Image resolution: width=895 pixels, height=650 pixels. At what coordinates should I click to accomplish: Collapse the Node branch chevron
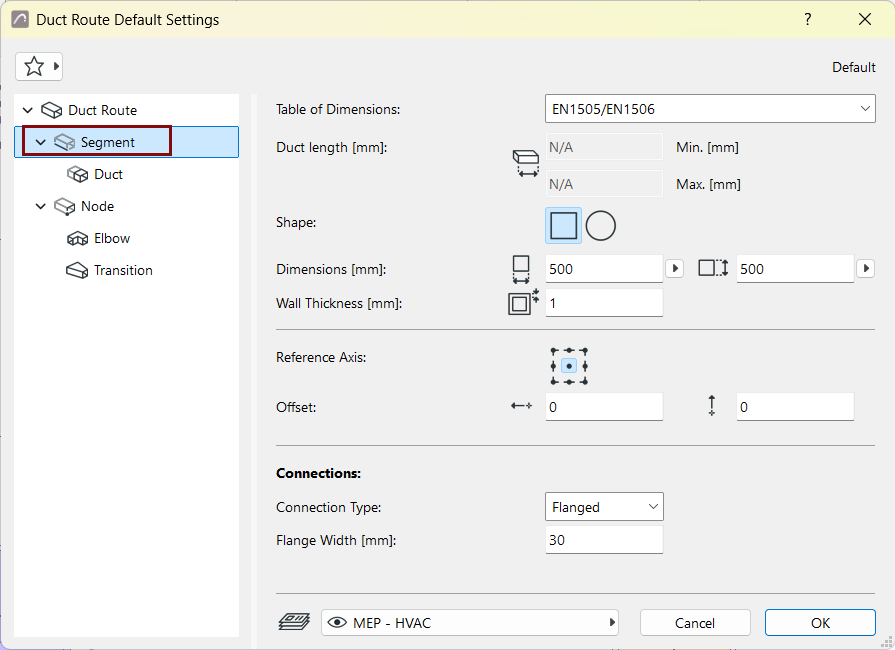pyautogui.click(x=41, y=206)
